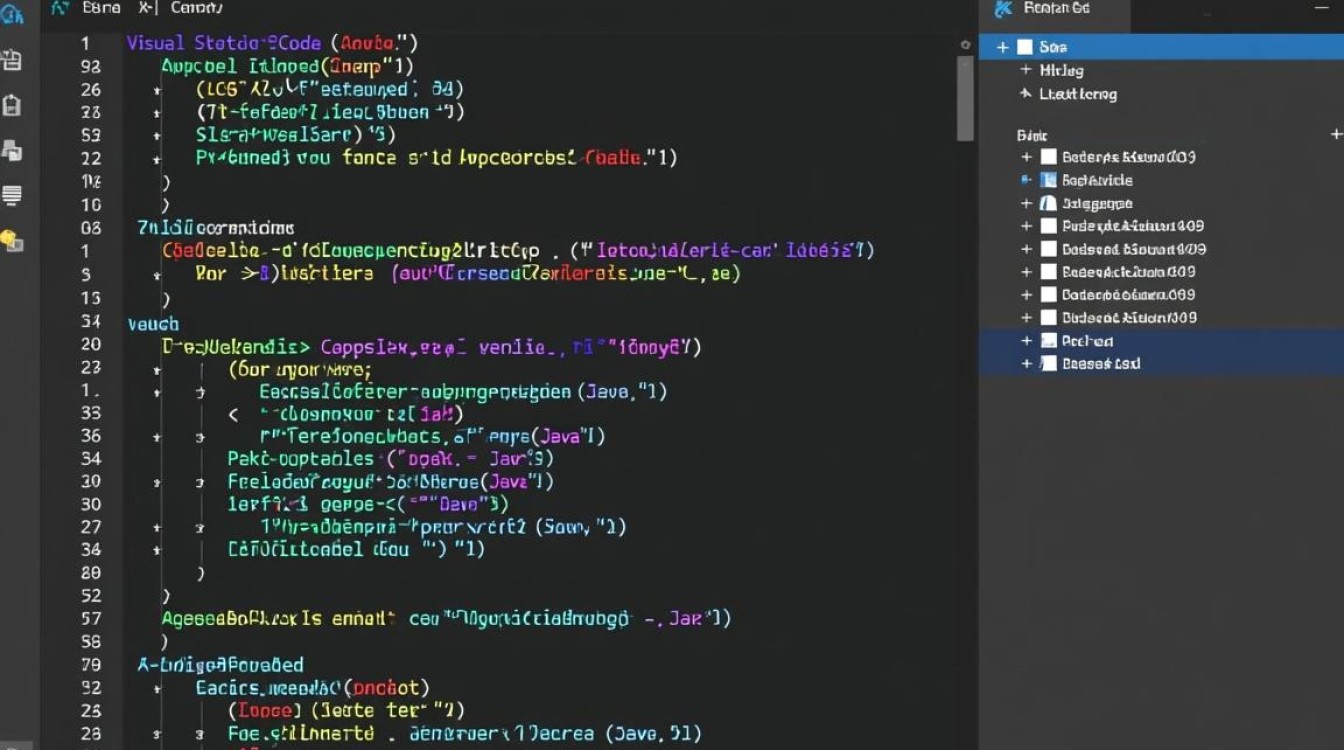Toggle the checkbox in the highlighted top row
The height and width of the screenshot is (750, 1344).
click(x=1024, y=47)
